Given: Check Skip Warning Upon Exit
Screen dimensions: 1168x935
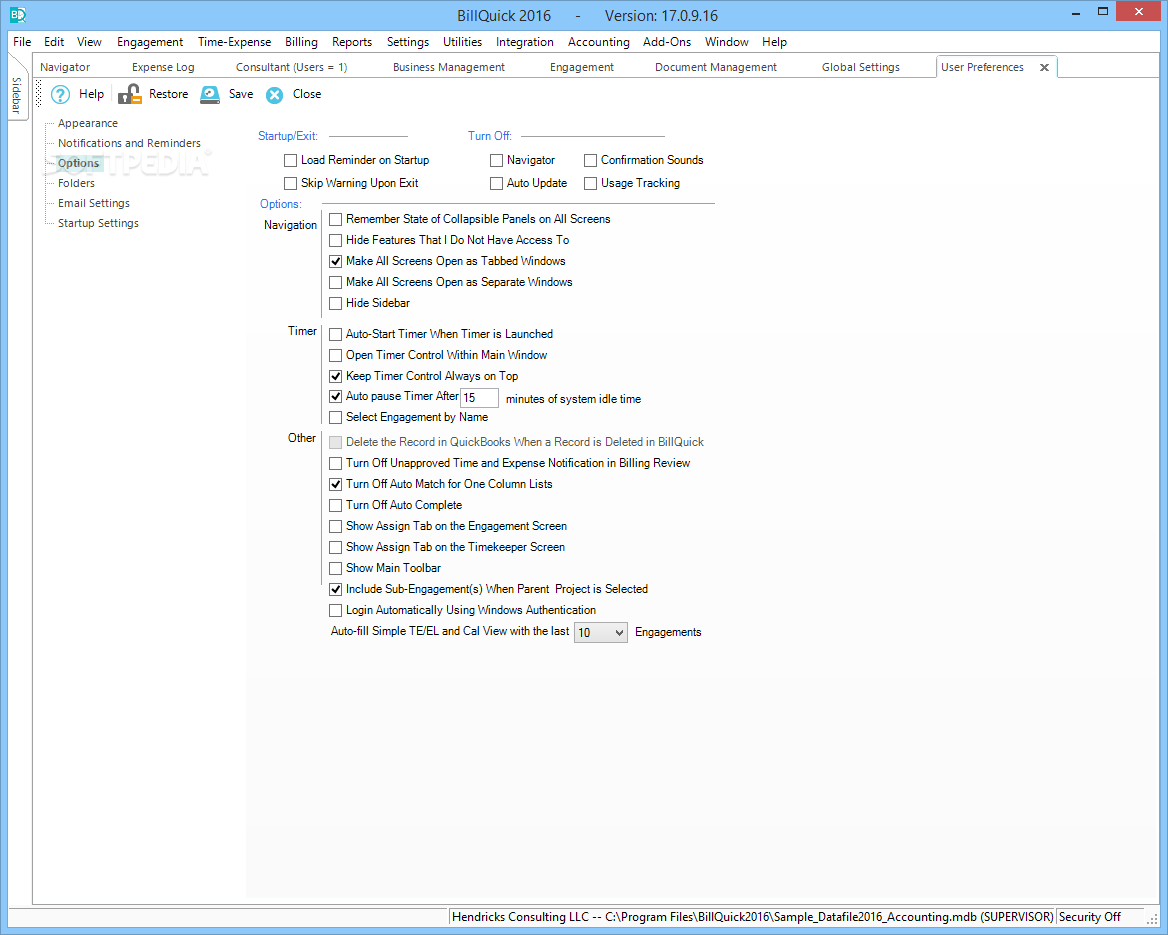Looking at the screenshot, I should click(x=291, y=183).
